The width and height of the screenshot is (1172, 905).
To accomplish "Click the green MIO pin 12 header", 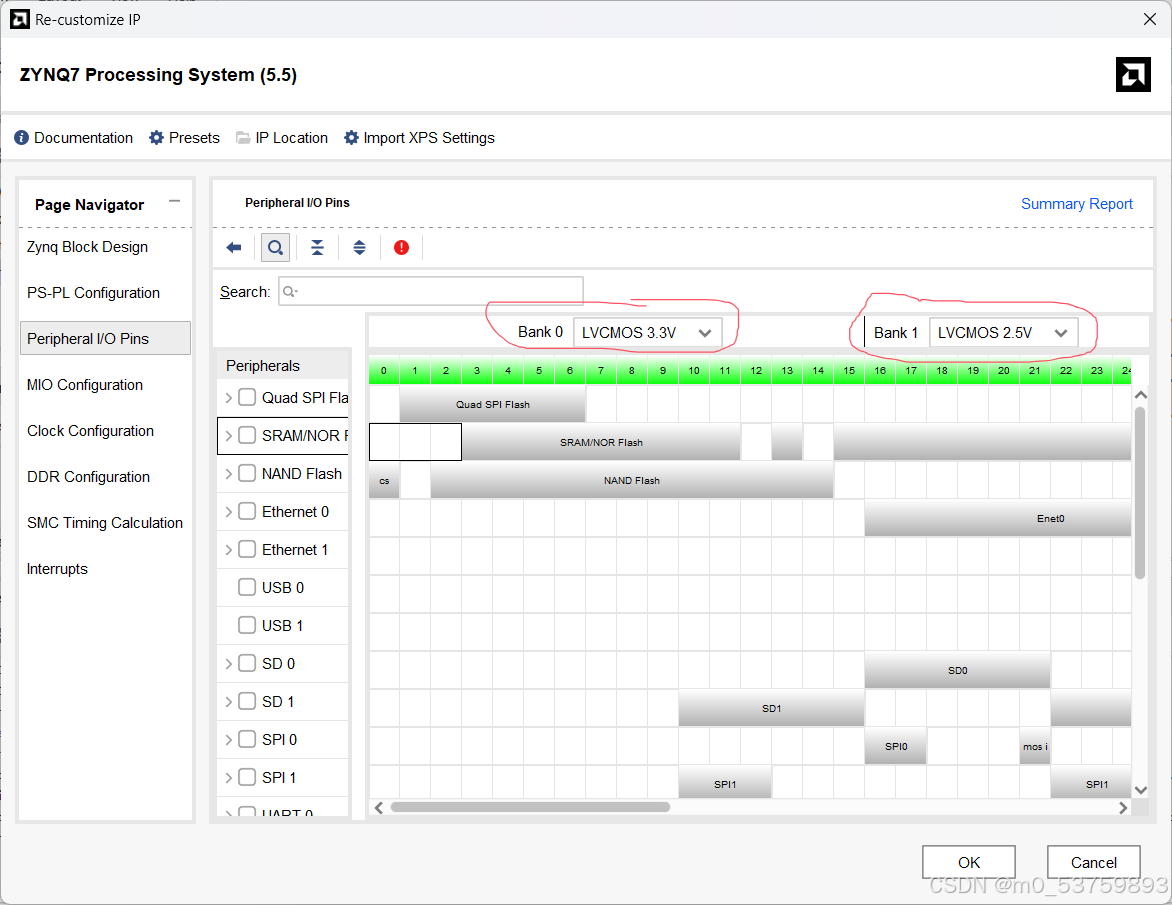I will (x=756, y=371).
